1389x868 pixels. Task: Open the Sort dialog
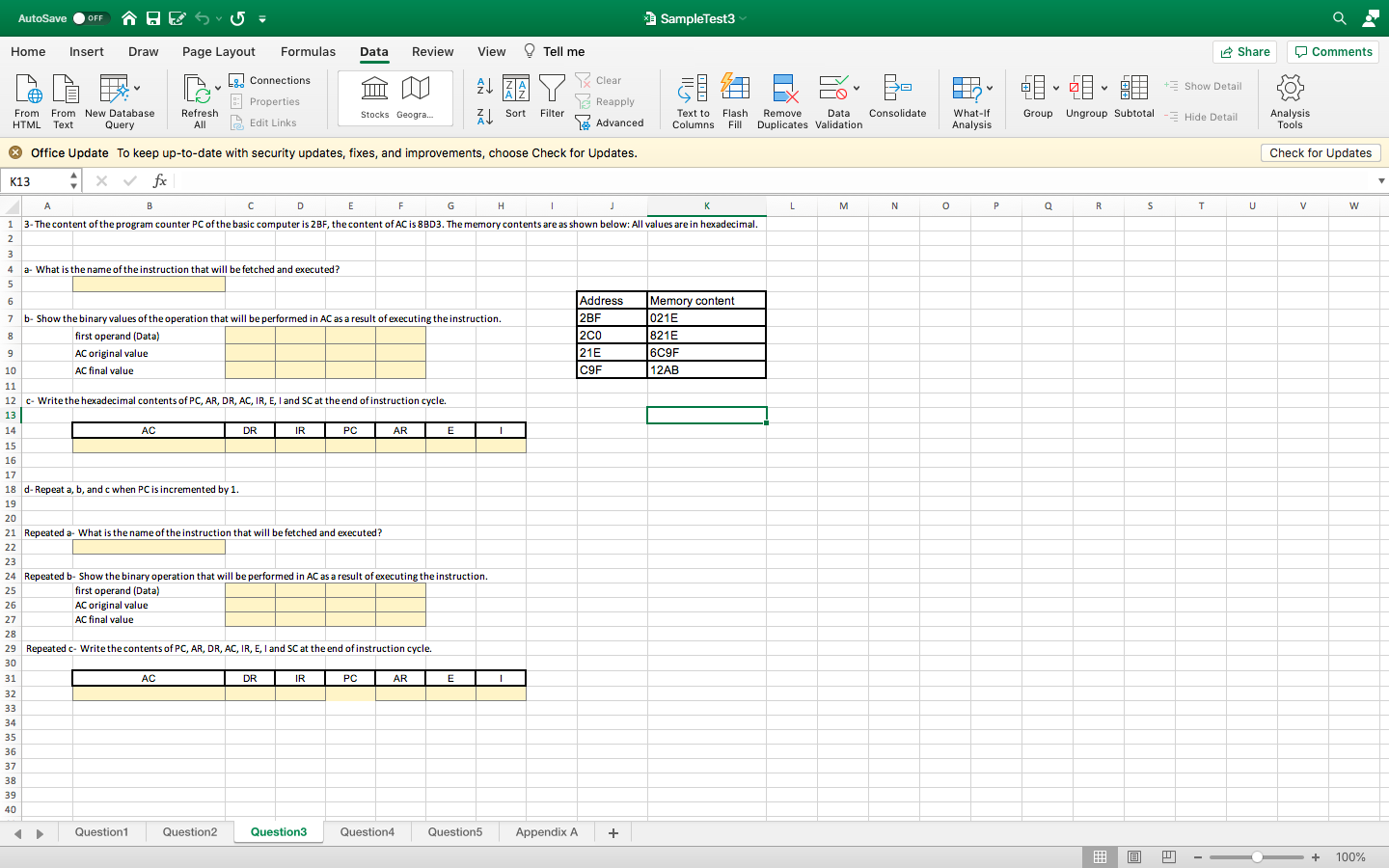click(x=516, y=96)
